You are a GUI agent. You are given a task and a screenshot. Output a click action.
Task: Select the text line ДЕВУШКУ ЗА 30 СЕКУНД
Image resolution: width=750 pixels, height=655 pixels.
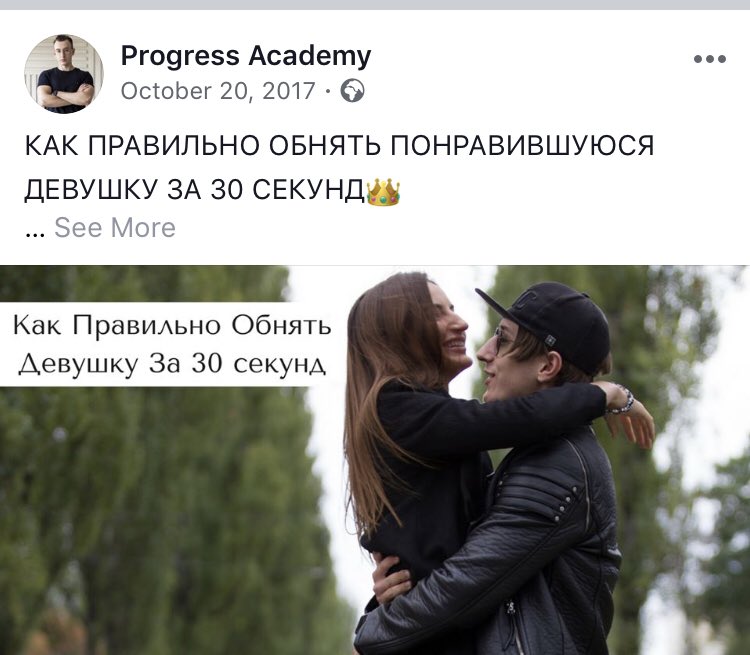click(195, 190)
